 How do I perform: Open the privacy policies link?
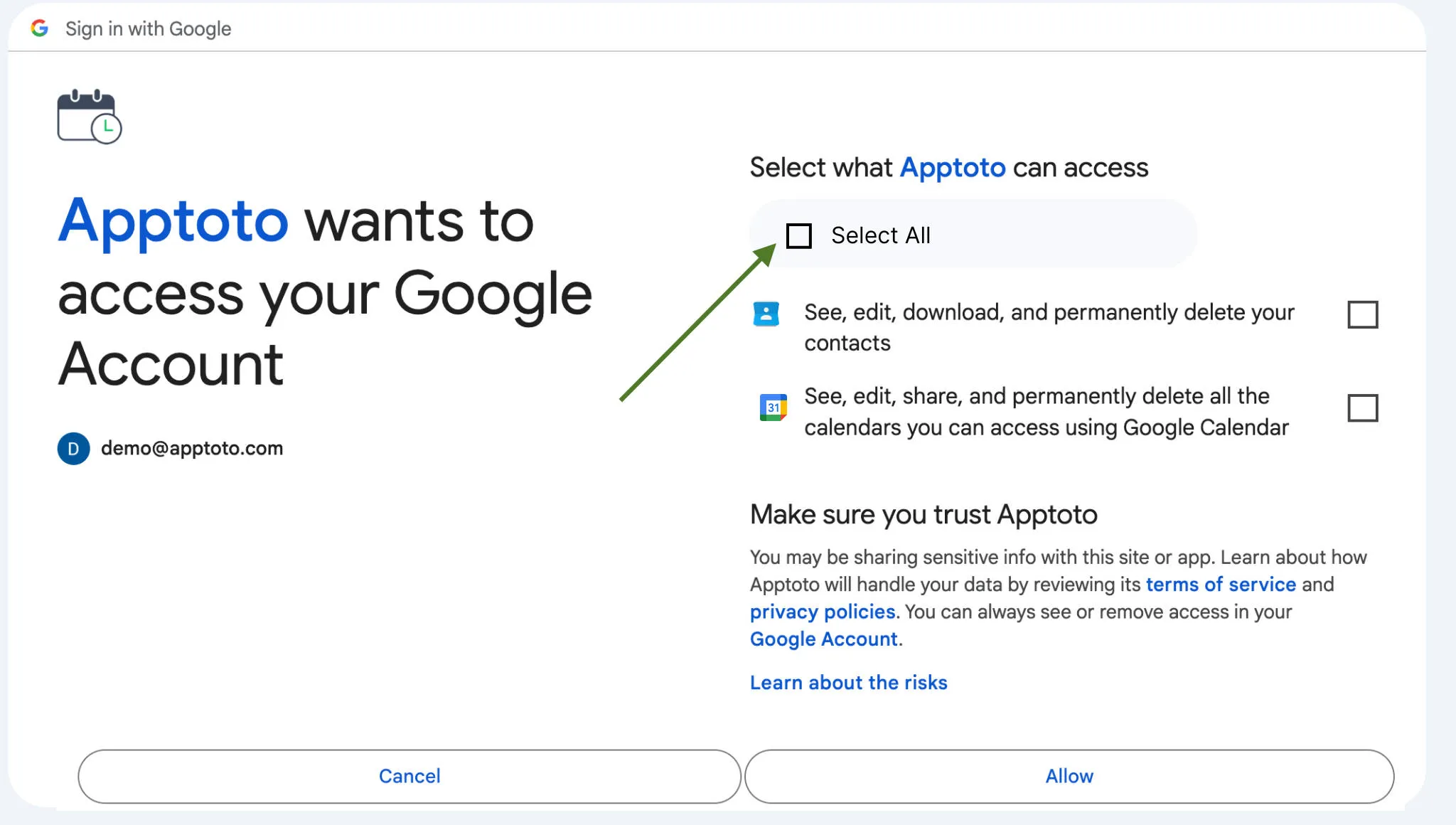tap(822, 612)
